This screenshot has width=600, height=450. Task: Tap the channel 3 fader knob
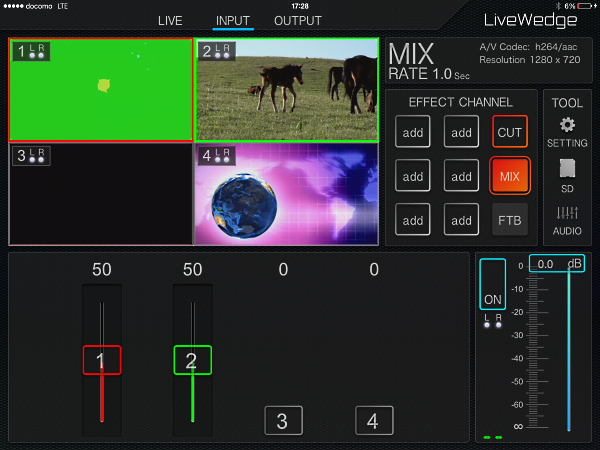pos(283,421)
